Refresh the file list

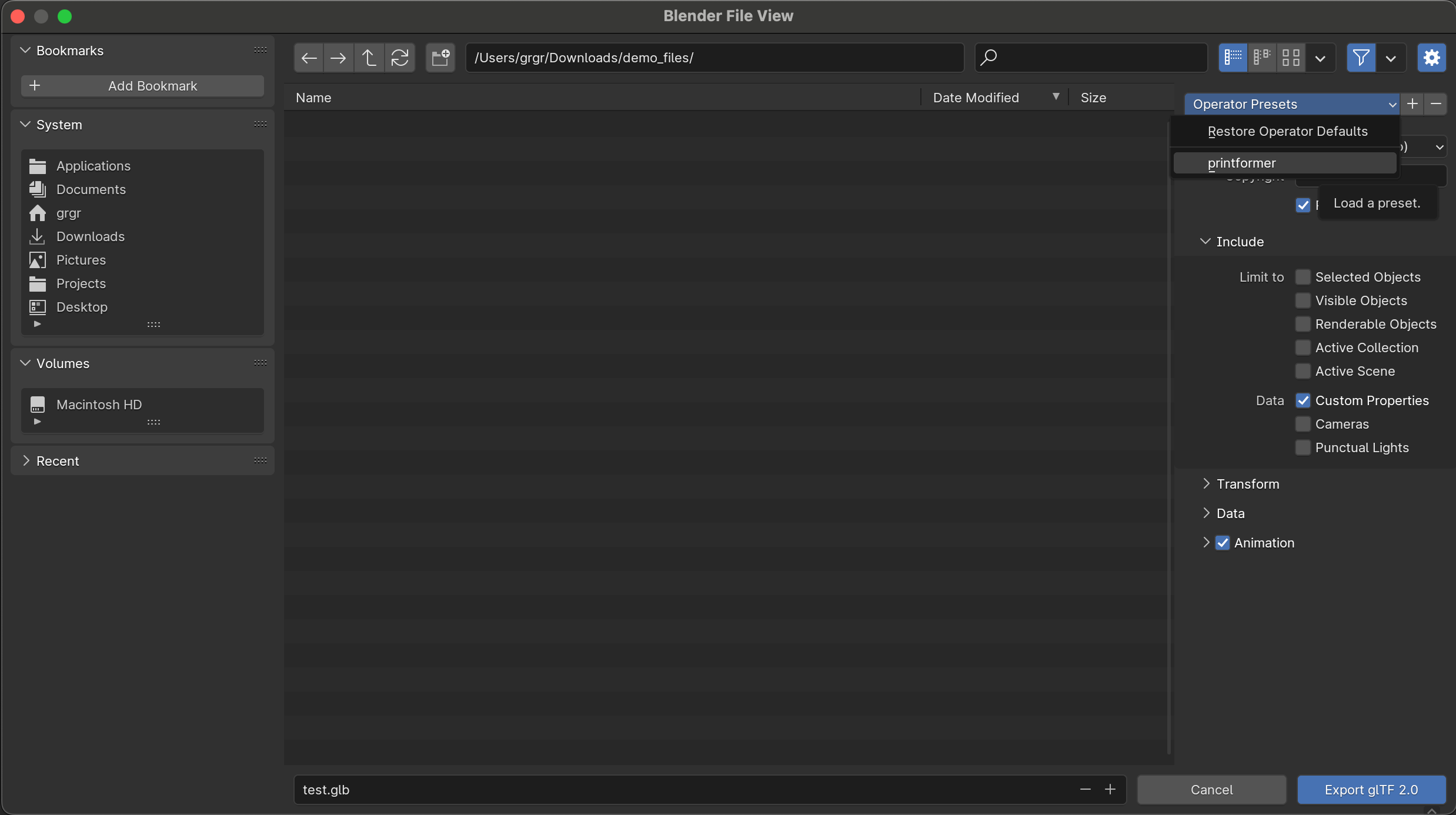click(x=400, y=58)
